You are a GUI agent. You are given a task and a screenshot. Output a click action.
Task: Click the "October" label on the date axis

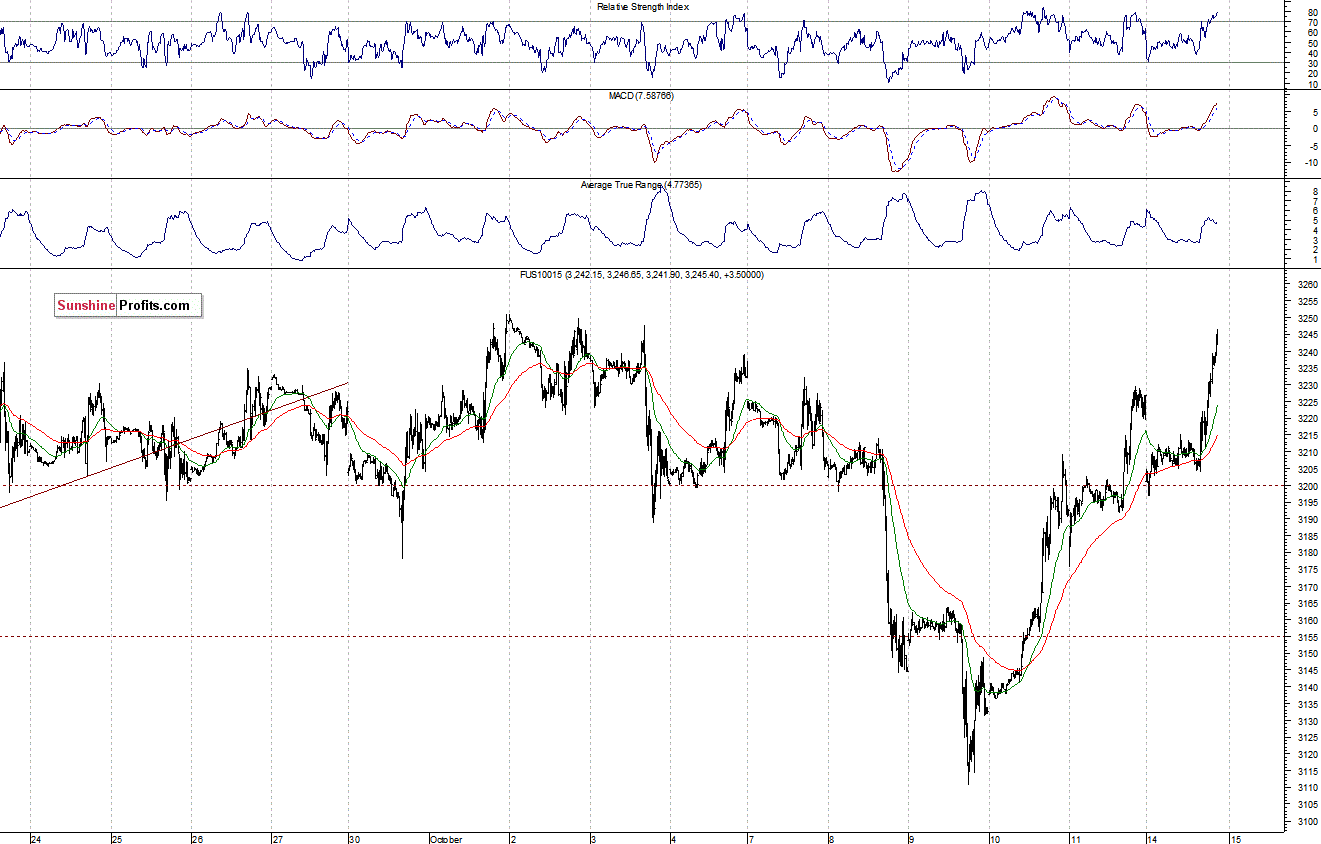point(446,839)
